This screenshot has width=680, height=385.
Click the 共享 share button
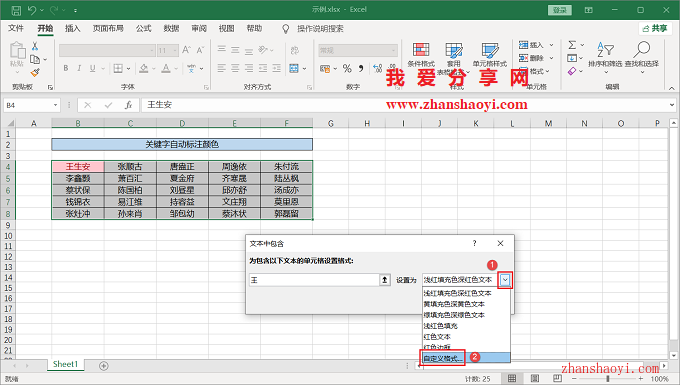coord(655,28)
